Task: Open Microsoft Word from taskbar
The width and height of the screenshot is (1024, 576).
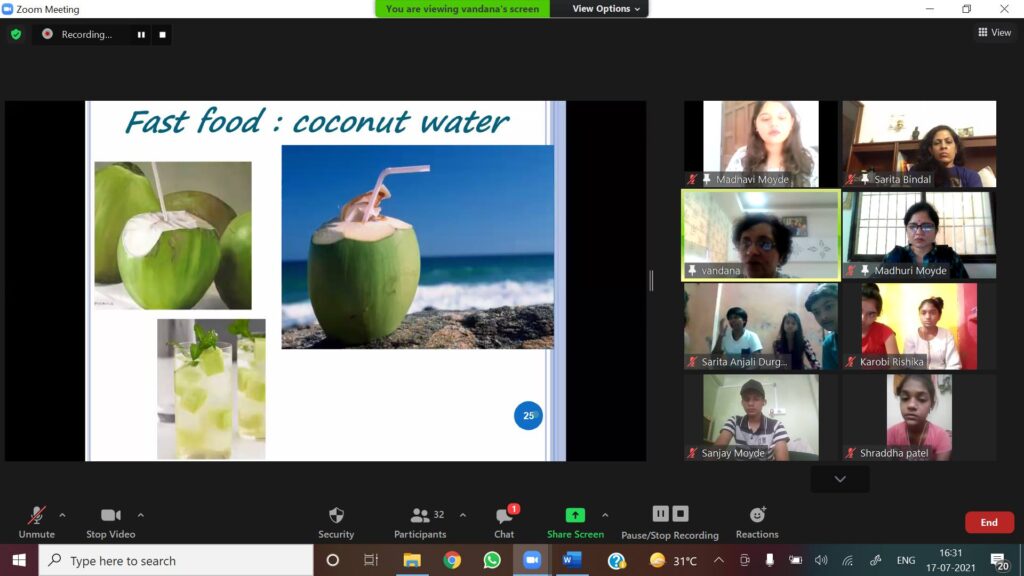Action: pos(572,560)
